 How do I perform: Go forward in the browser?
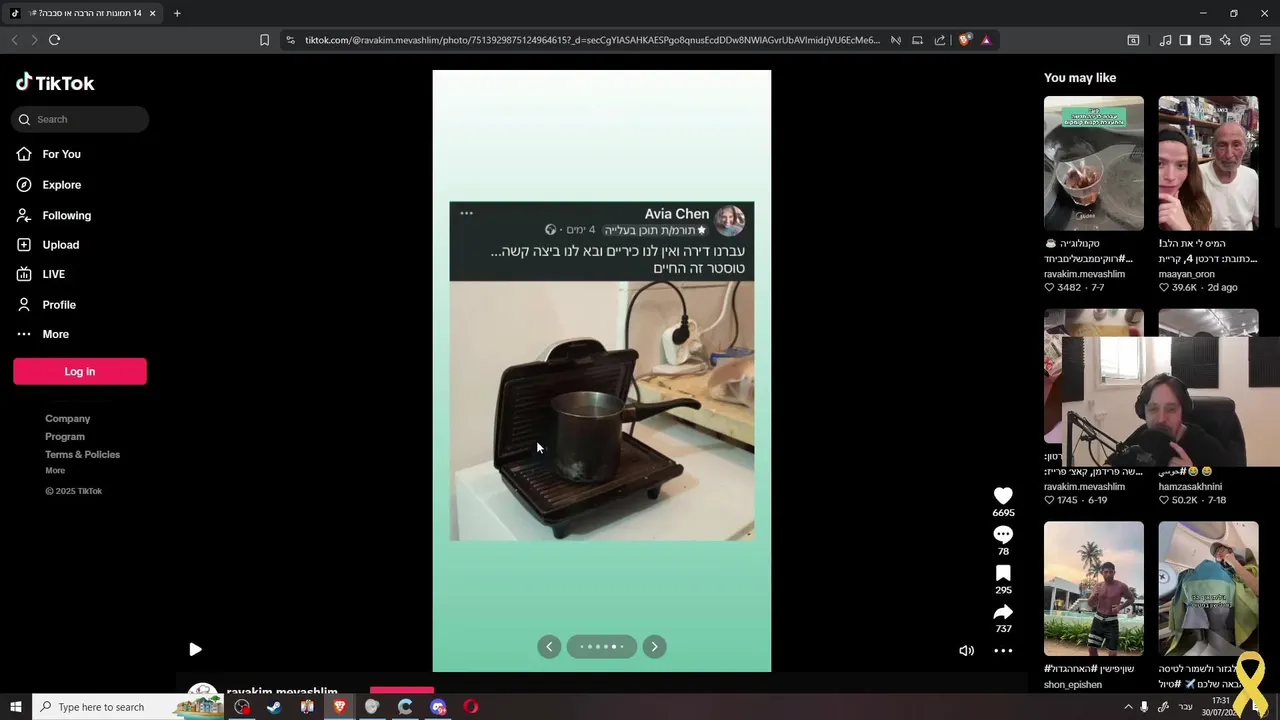(34, 40)
